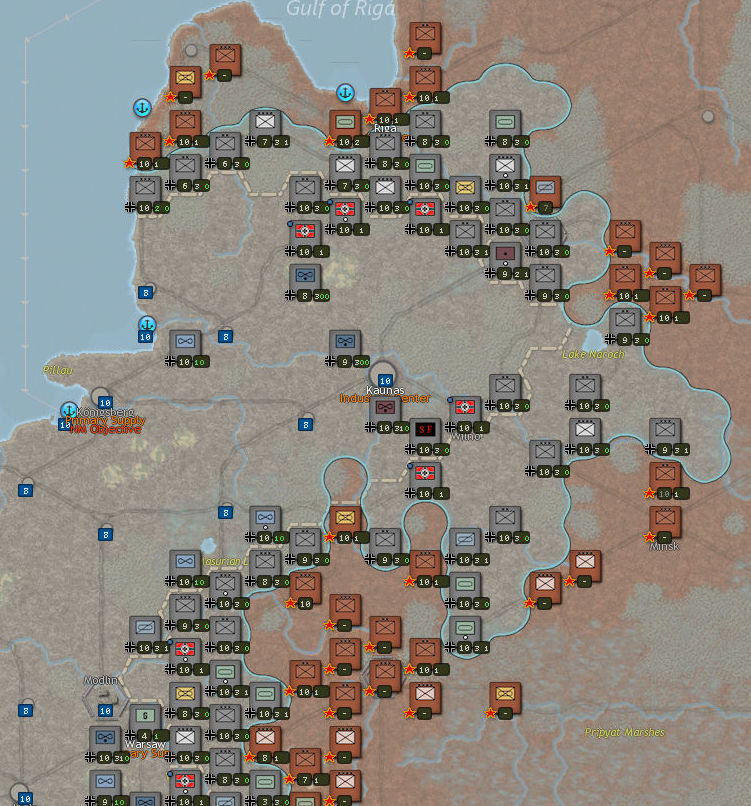
Task: Click the Kaunas city label
Action: (385, 390)
